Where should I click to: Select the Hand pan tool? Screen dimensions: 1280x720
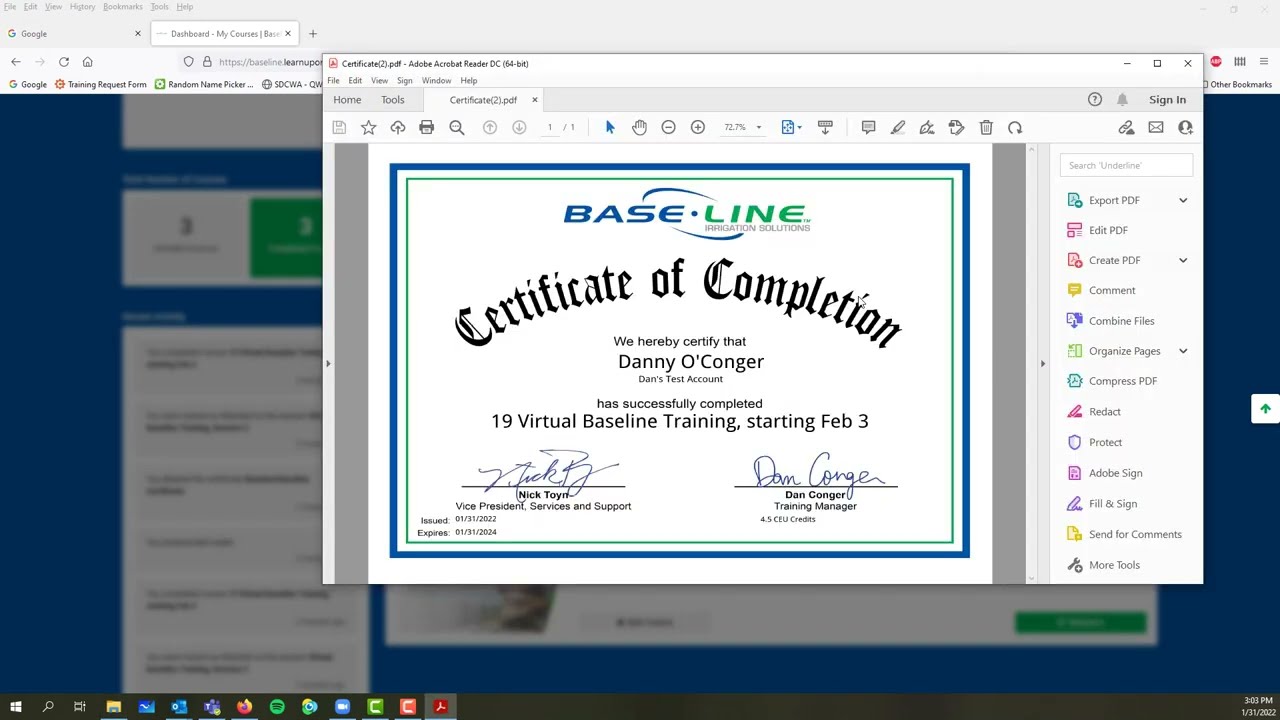639,128
